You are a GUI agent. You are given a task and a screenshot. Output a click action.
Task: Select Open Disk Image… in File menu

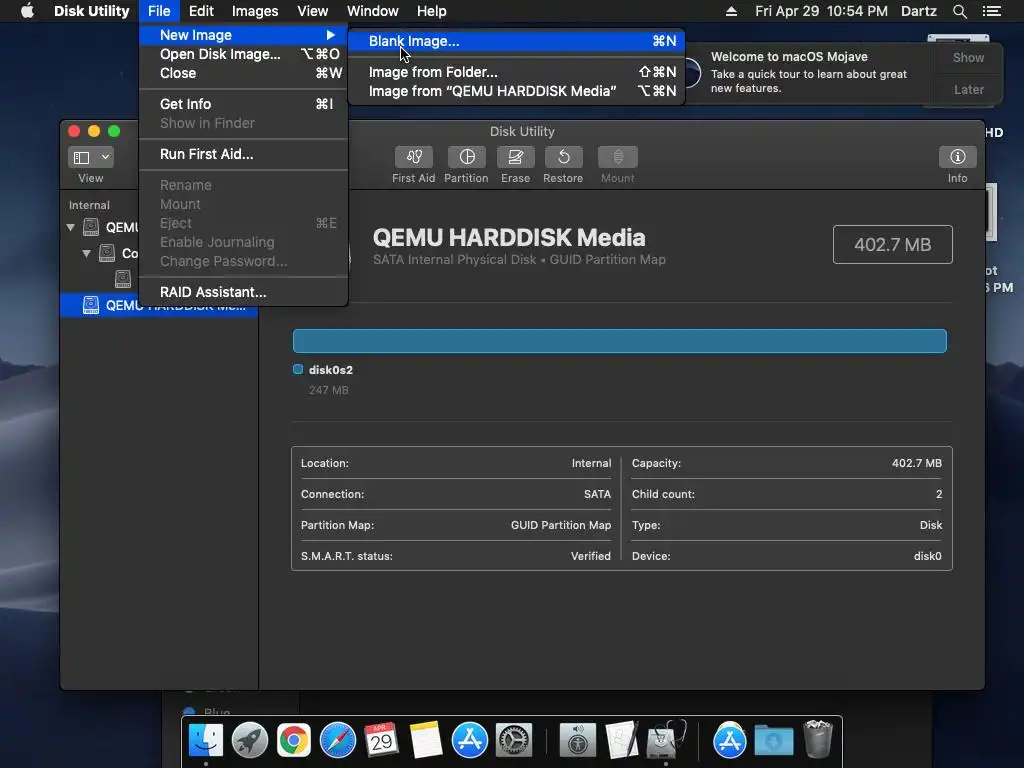(x=244, y=54)
